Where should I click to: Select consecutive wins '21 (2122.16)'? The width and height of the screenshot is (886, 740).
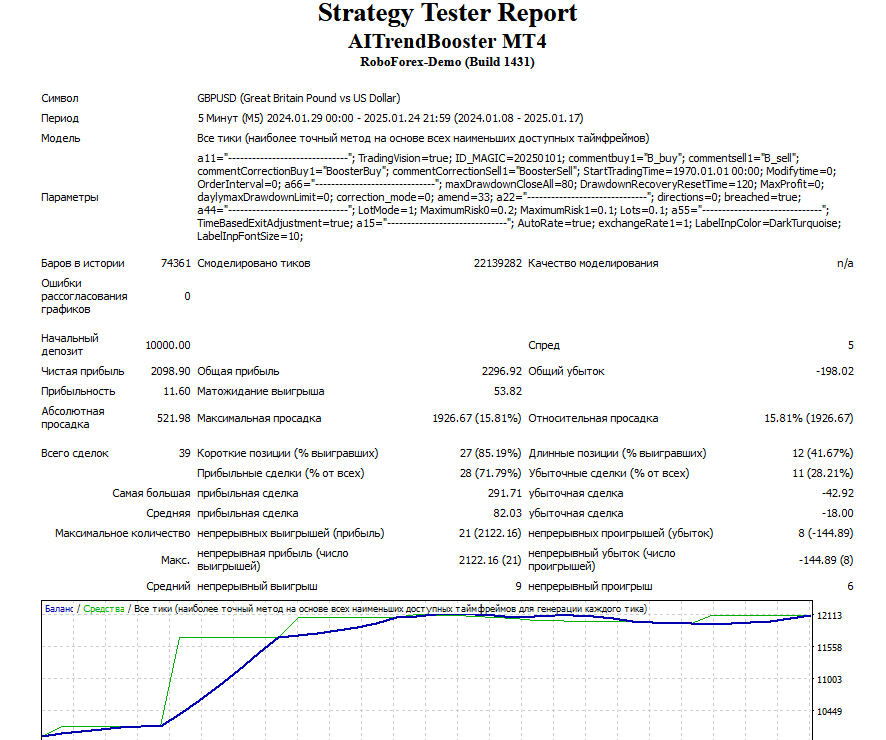[489, 533]
